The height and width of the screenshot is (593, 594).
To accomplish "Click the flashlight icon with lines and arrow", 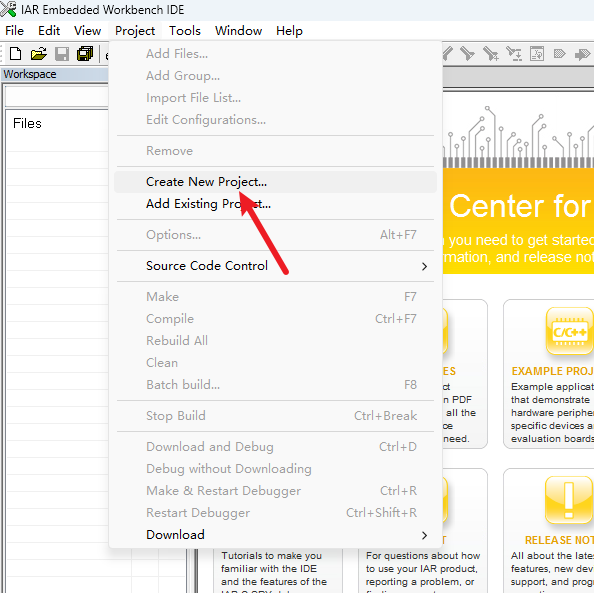I will [x=514, y=54].
